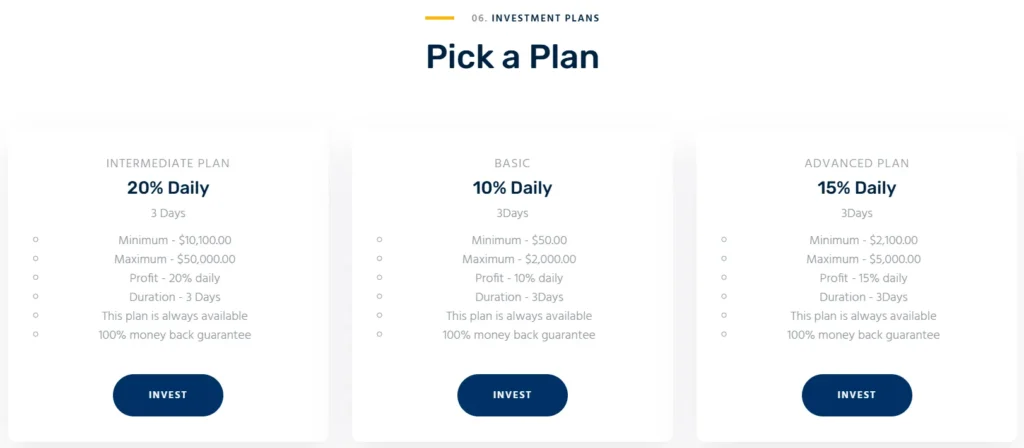Select the "06. Investment Plans" section label
Screen dimensions: 1024x448
[x=536, y=18]
